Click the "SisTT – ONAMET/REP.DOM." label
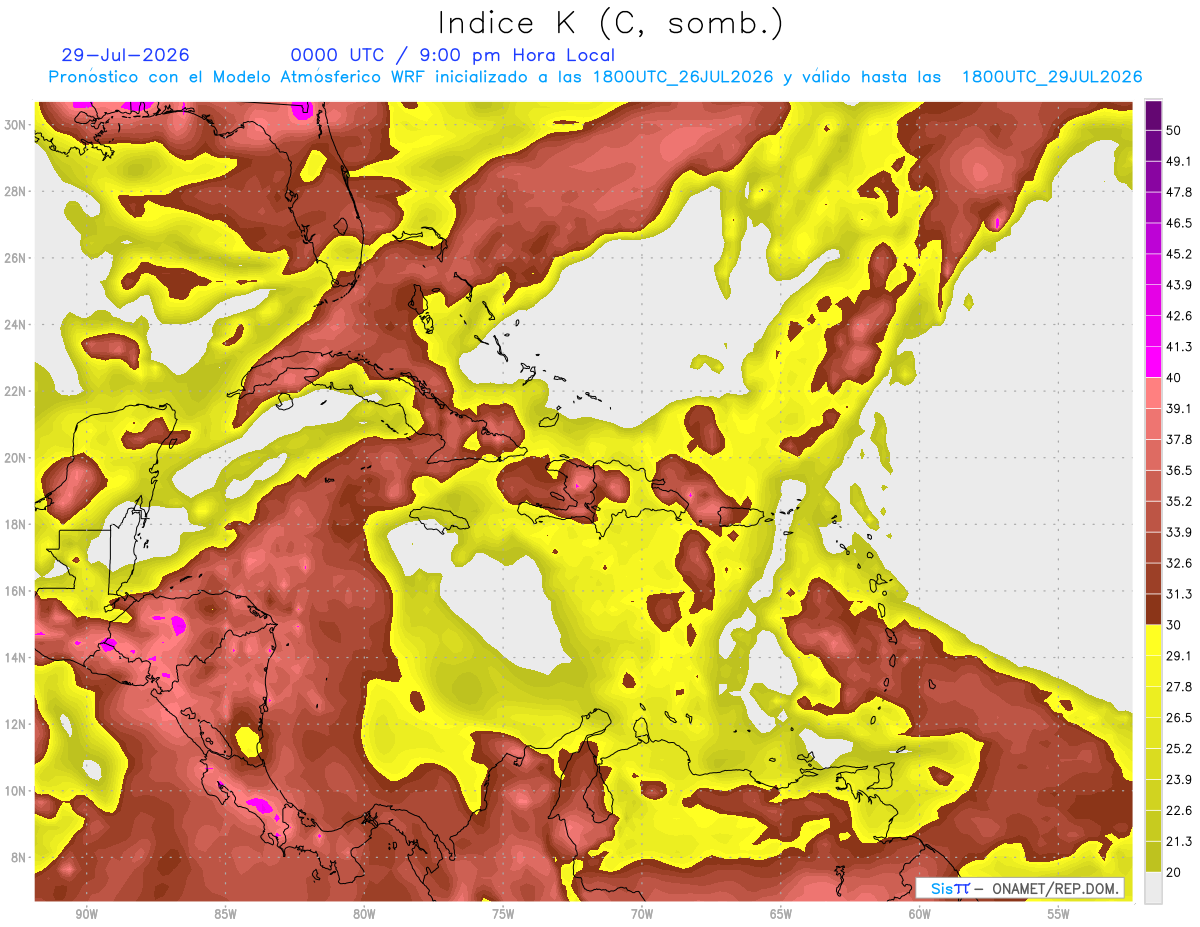This screenshot has height=927, width=1200. point(1019,888)
